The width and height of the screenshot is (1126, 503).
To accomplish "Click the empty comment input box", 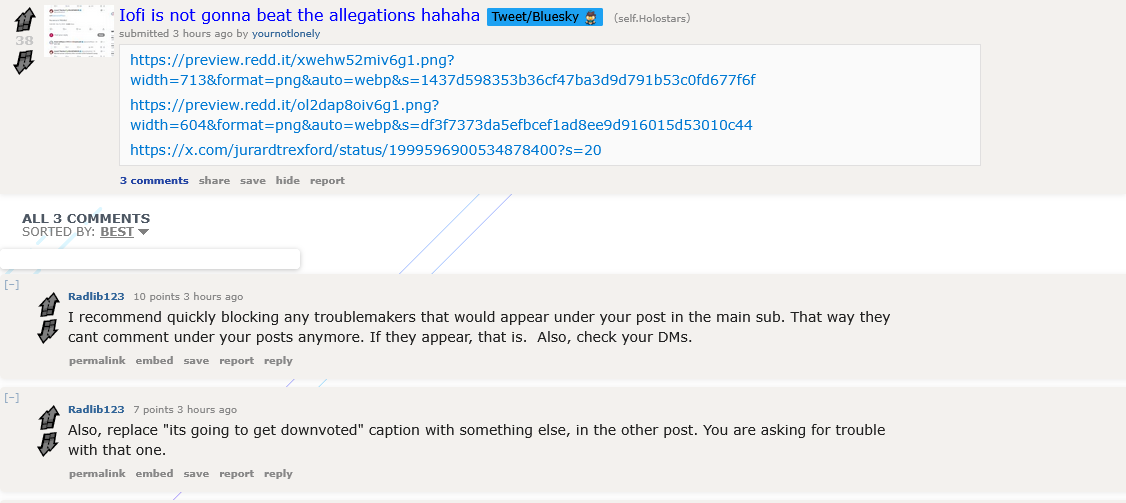I will (150, 259).
